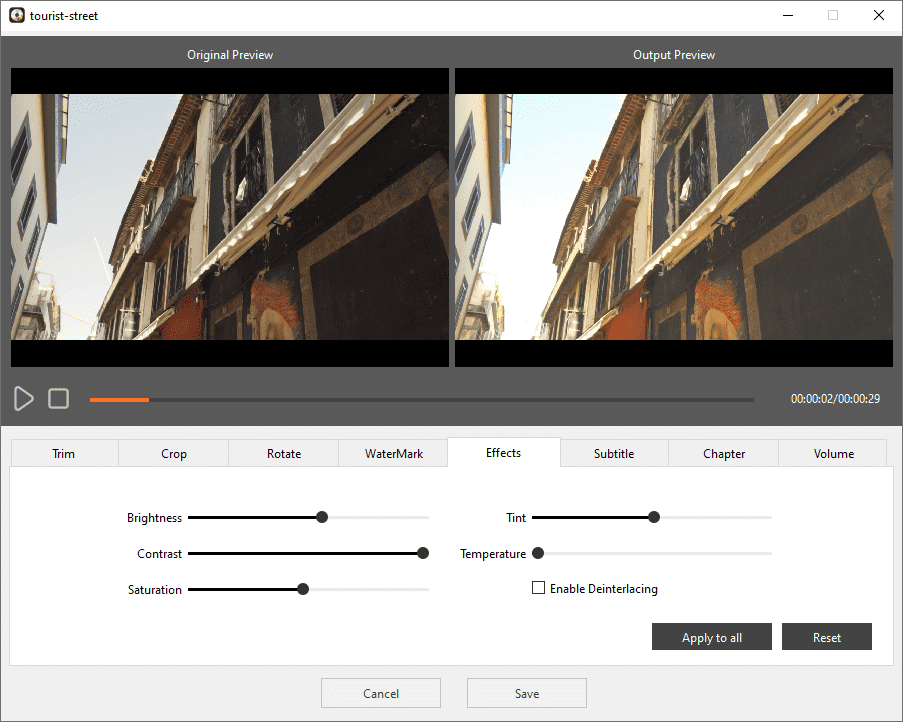Select the WaterMark tab
Viewport: 903px width, 722px height.
[x=394, y=454]
